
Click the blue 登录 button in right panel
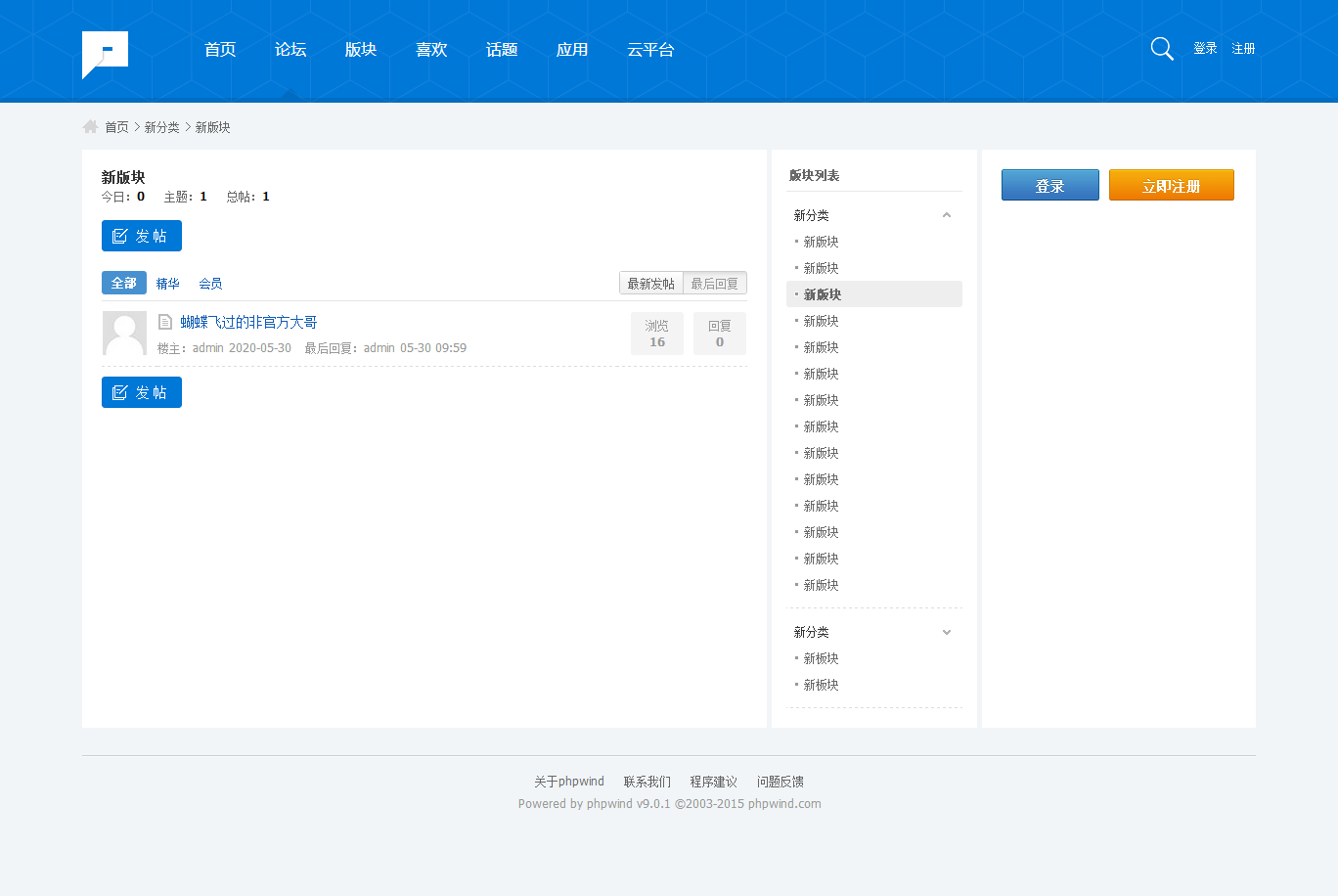[1050, 185]
